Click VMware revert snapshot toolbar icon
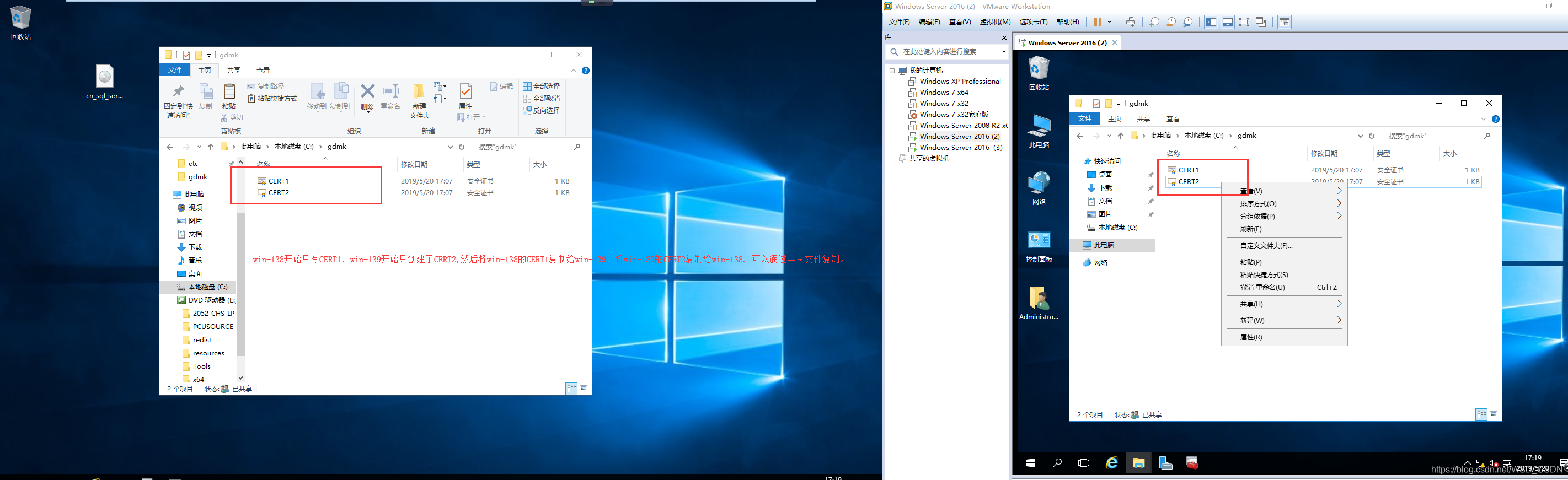 pyautogui.click(x=1171, y=22)
